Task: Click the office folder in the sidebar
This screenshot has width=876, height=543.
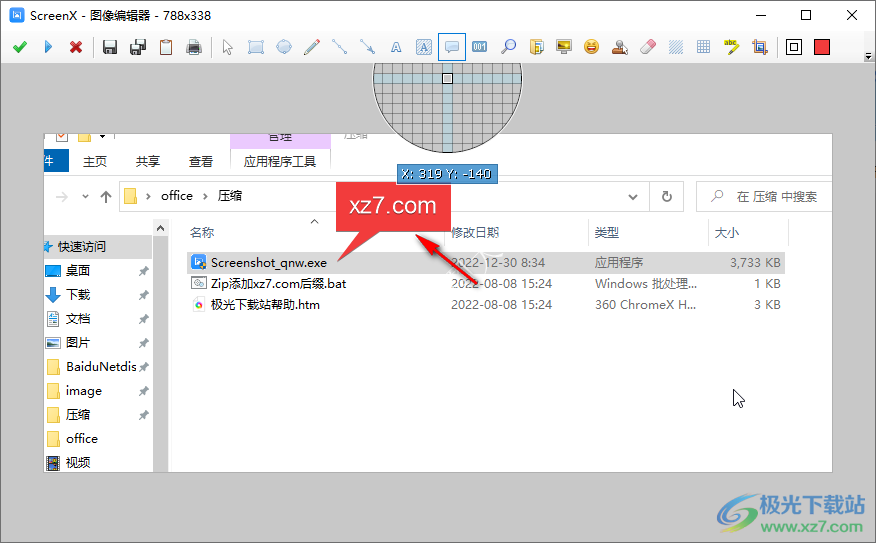Action: (82, 439)
